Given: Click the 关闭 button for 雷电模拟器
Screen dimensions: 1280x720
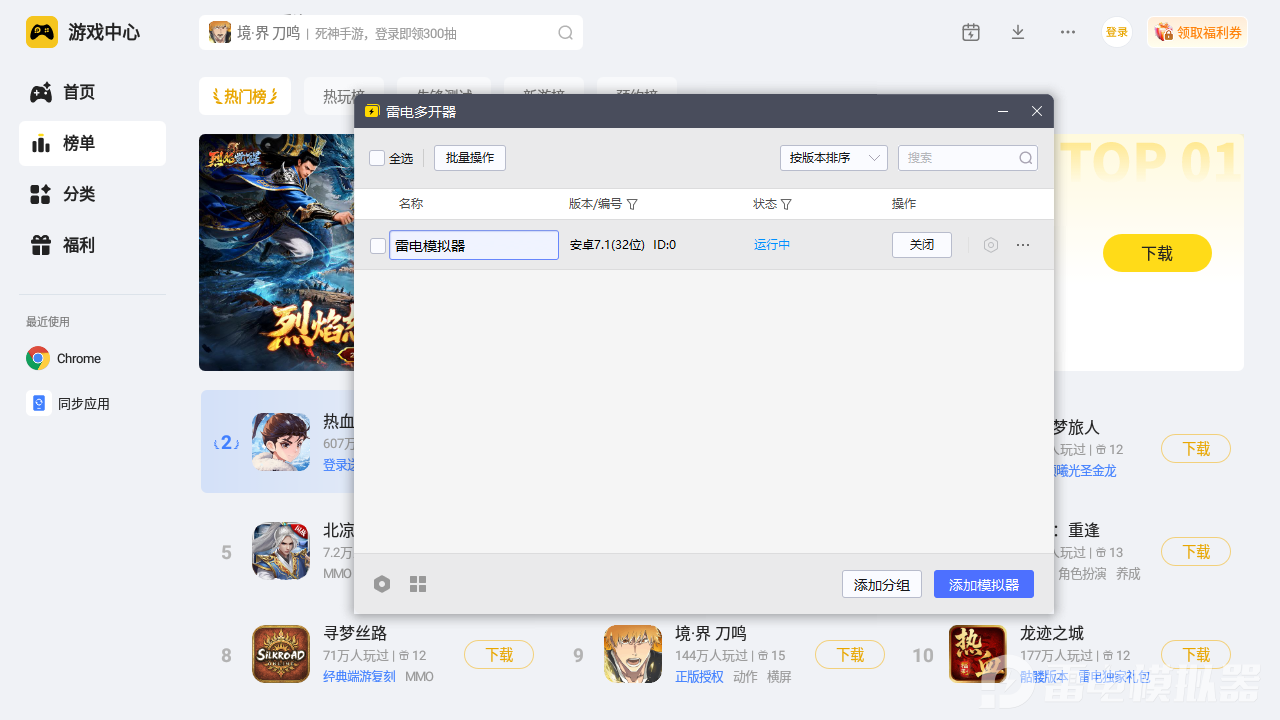Looking at the screenshot, I should pyautogui.click(x=922, y=245).
